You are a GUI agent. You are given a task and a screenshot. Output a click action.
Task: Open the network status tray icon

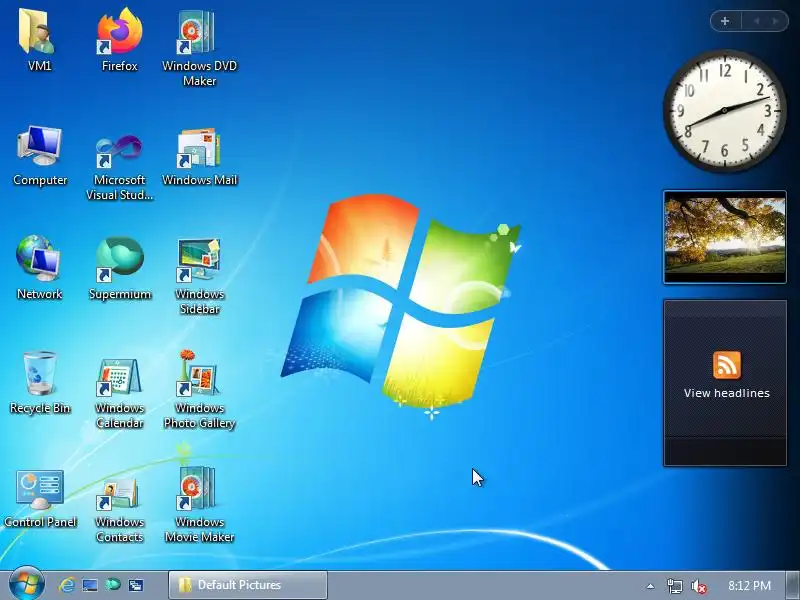[674, 586]
